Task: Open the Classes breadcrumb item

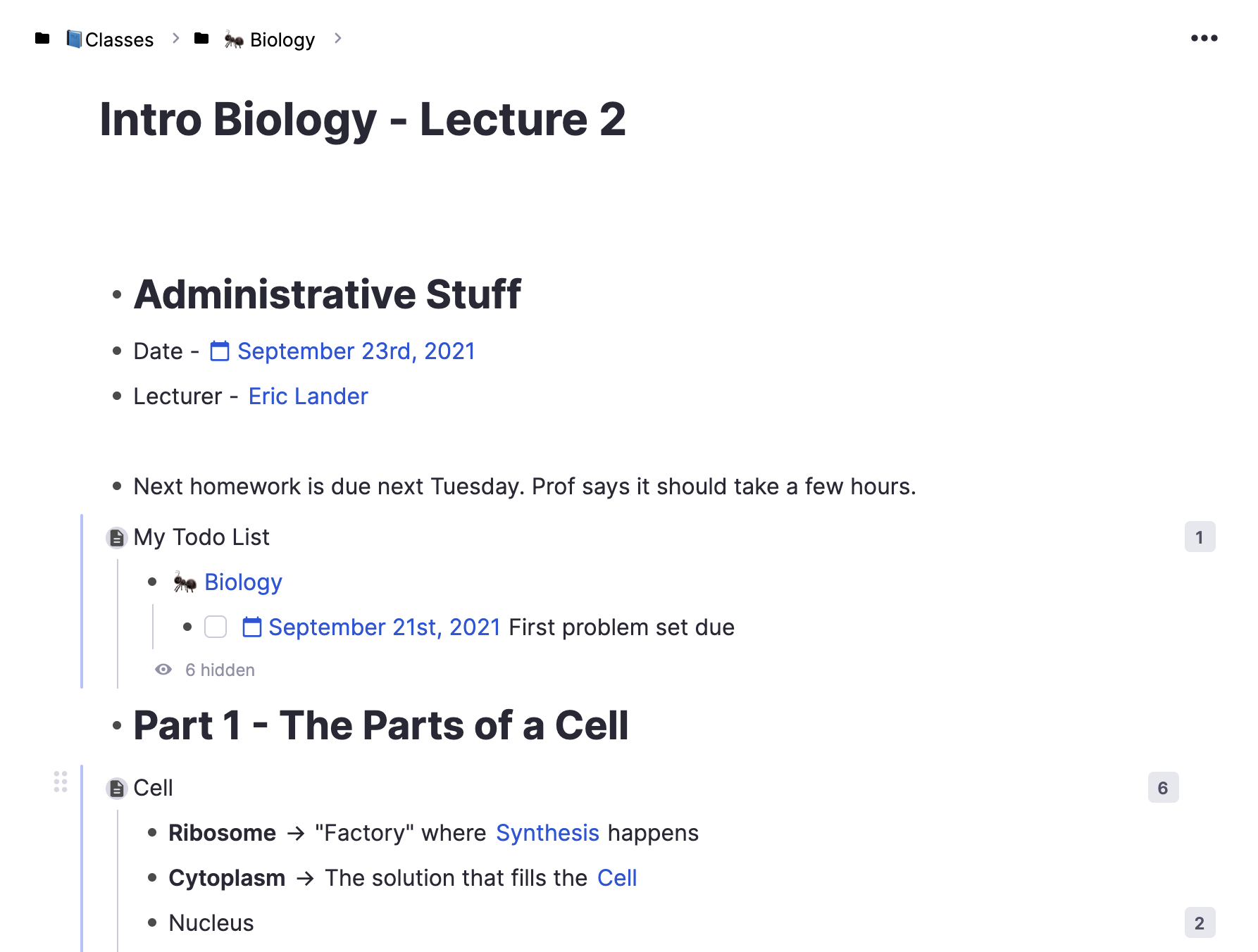Action: (x=118, y=39)
